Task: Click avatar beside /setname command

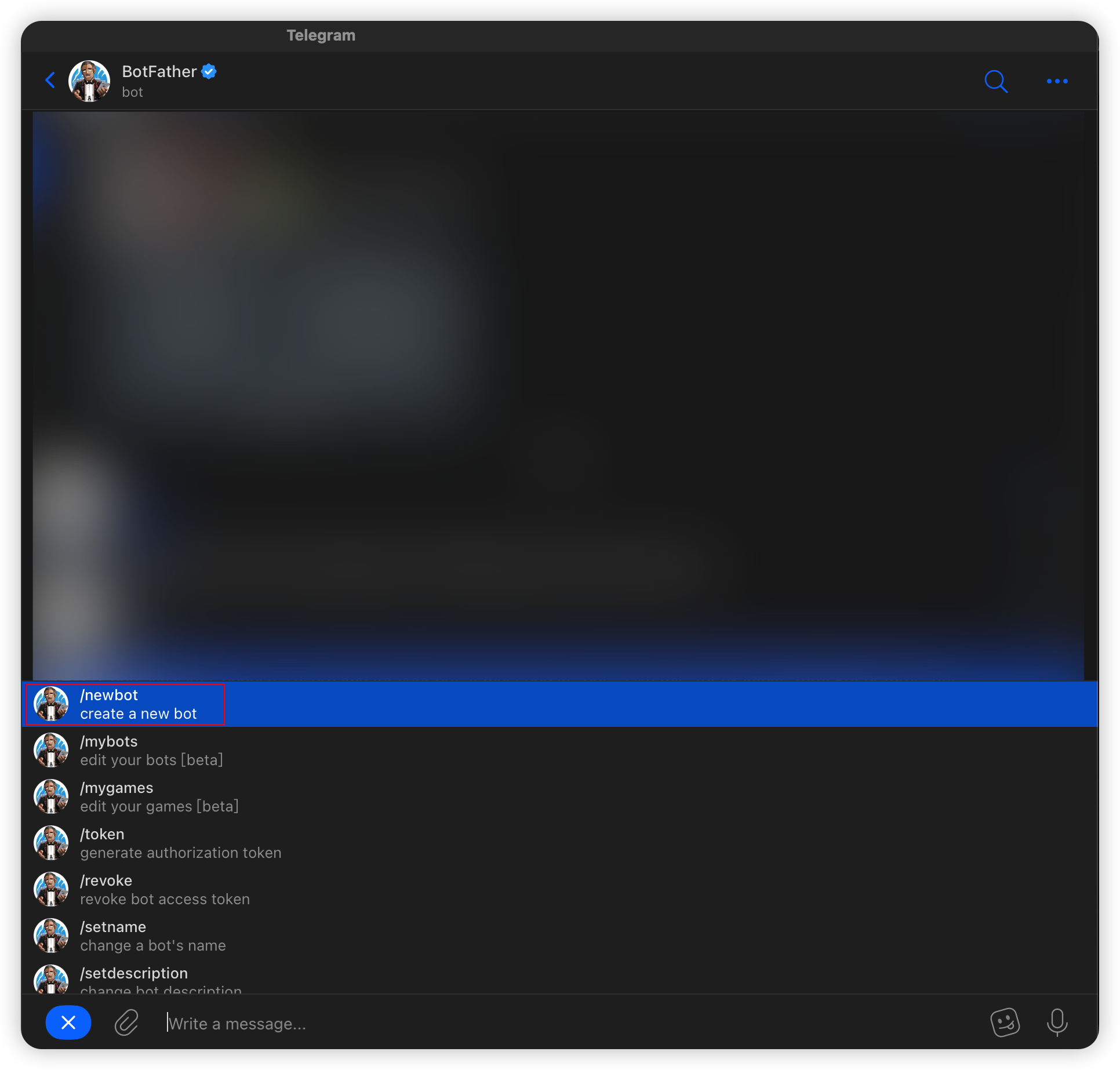Action: [51, 936]
